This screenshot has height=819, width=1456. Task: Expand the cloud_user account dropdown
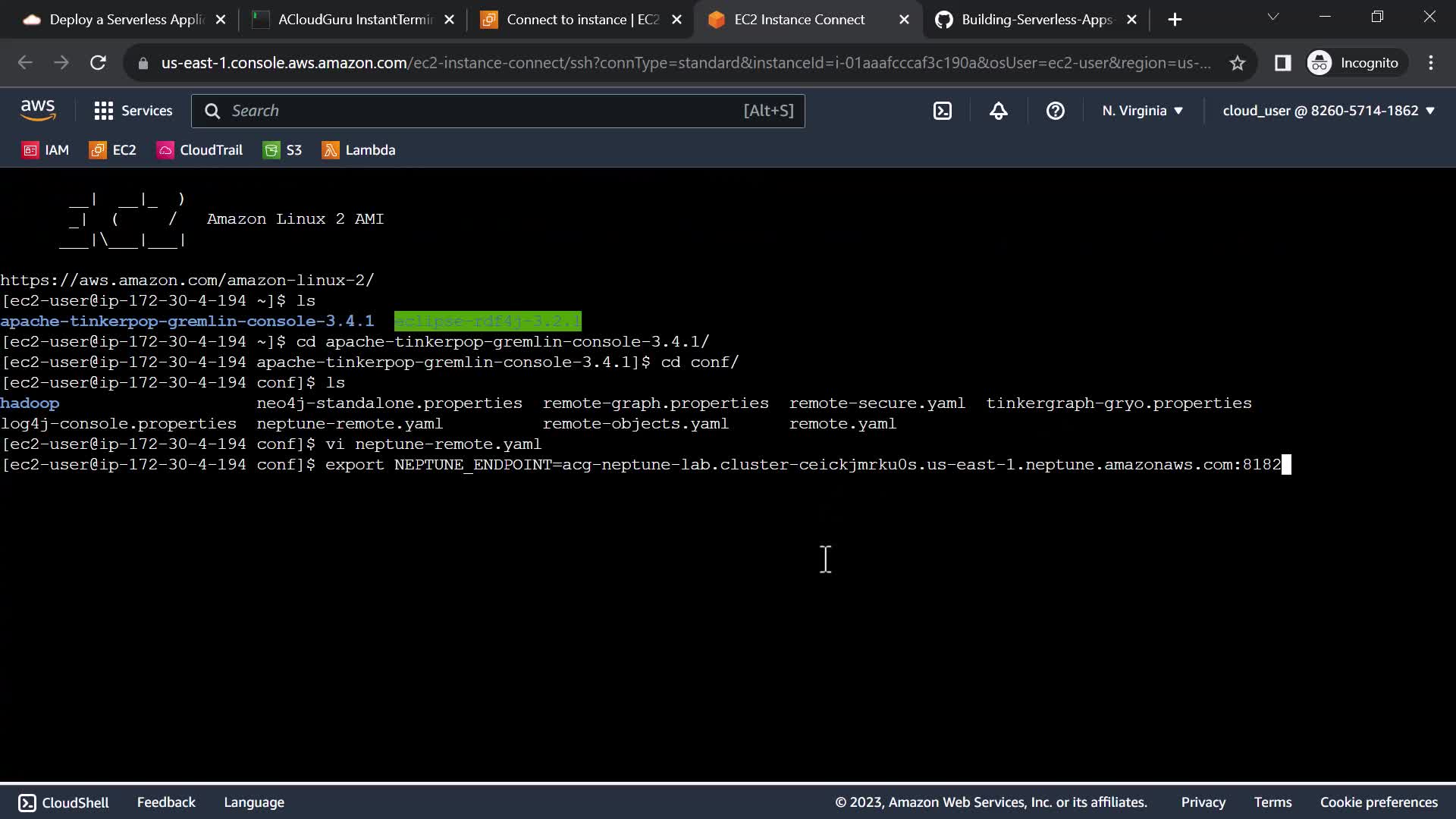coord(1329,111)
